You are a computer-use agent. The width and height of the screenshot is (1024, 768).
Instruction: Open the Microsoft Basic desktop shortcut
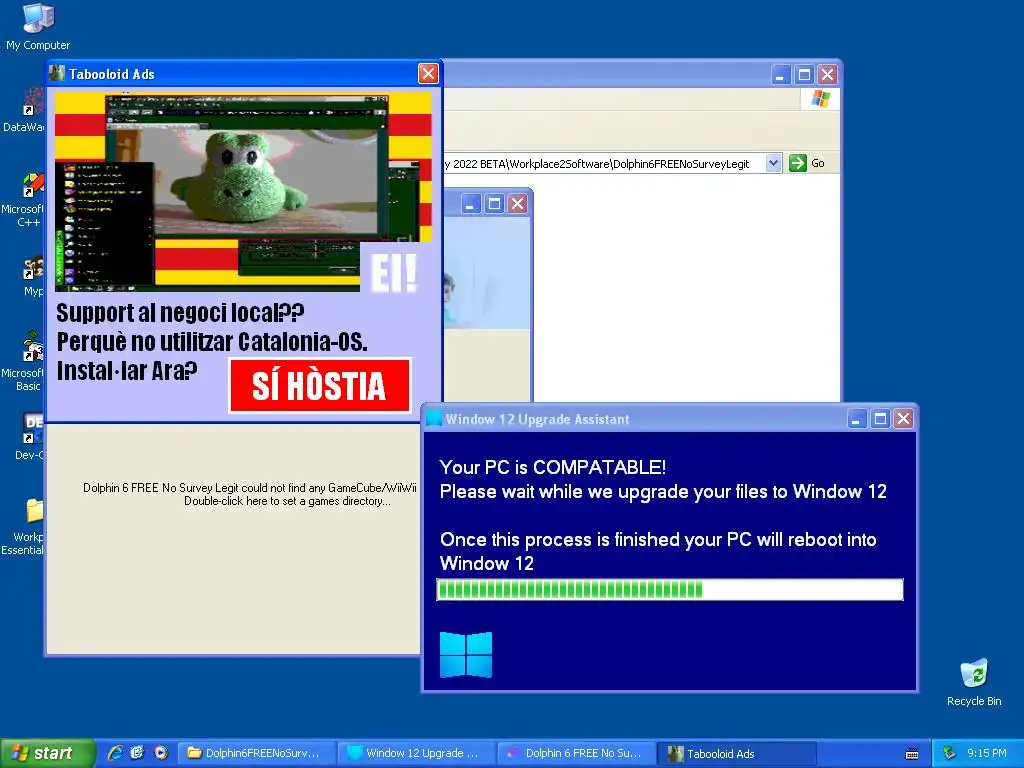tap(26, 362)
